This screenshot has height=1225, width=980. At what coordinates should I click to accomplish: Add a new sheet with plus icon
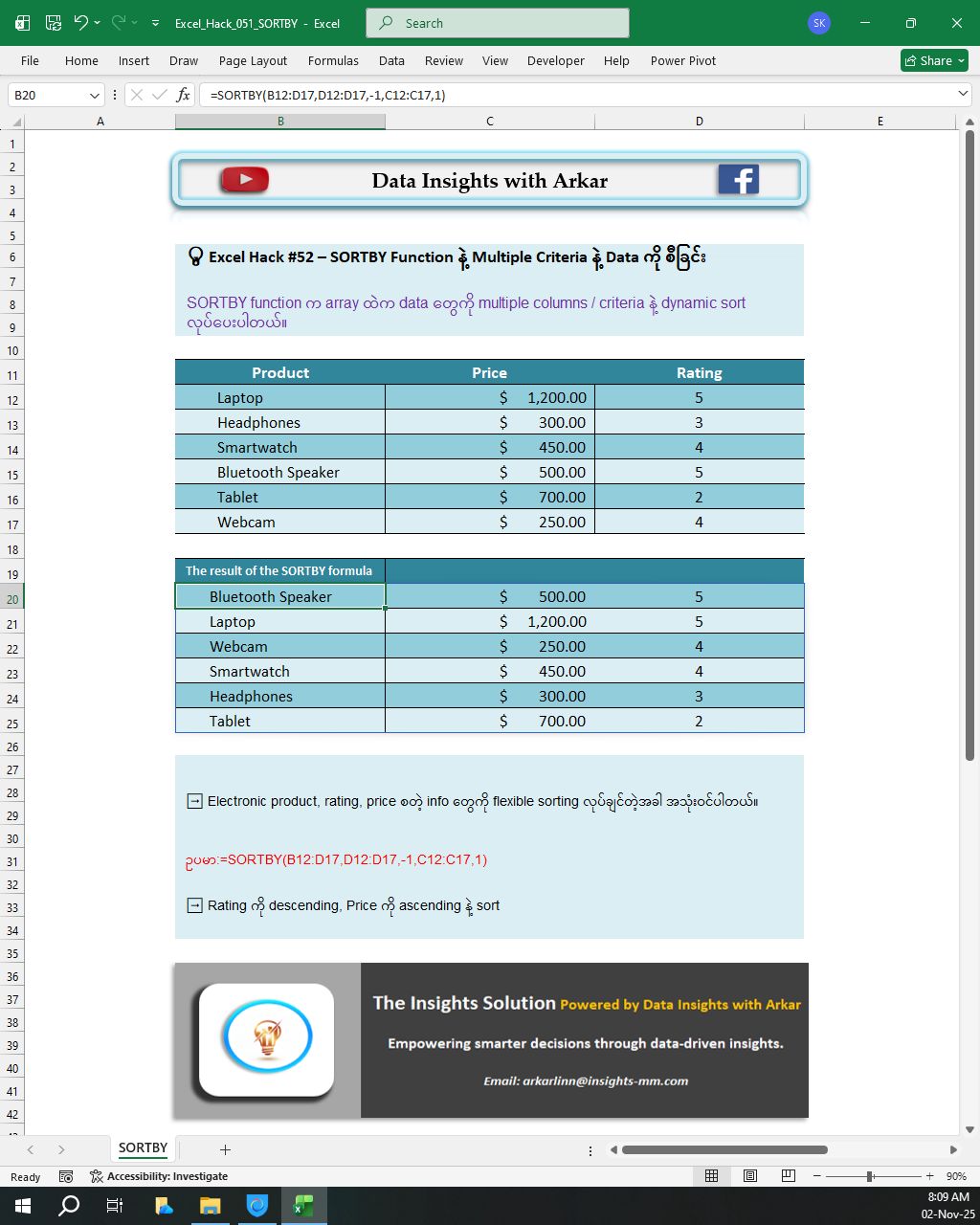click(226, 1149)
